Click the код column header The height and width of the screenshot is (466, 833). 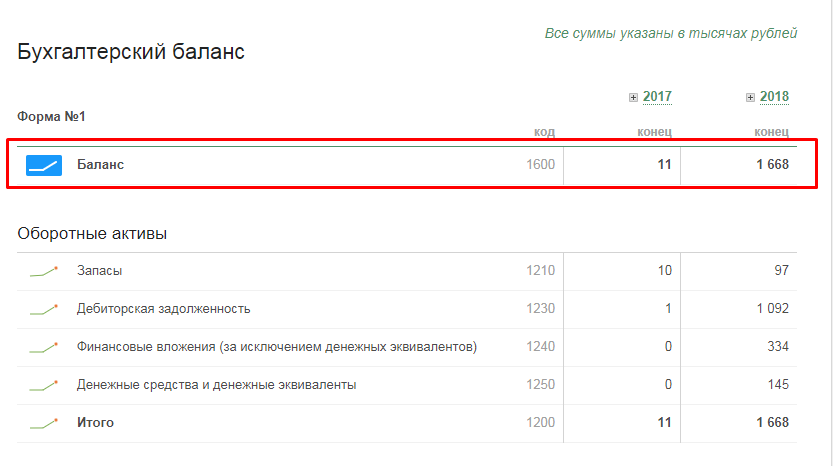[545, 132]
